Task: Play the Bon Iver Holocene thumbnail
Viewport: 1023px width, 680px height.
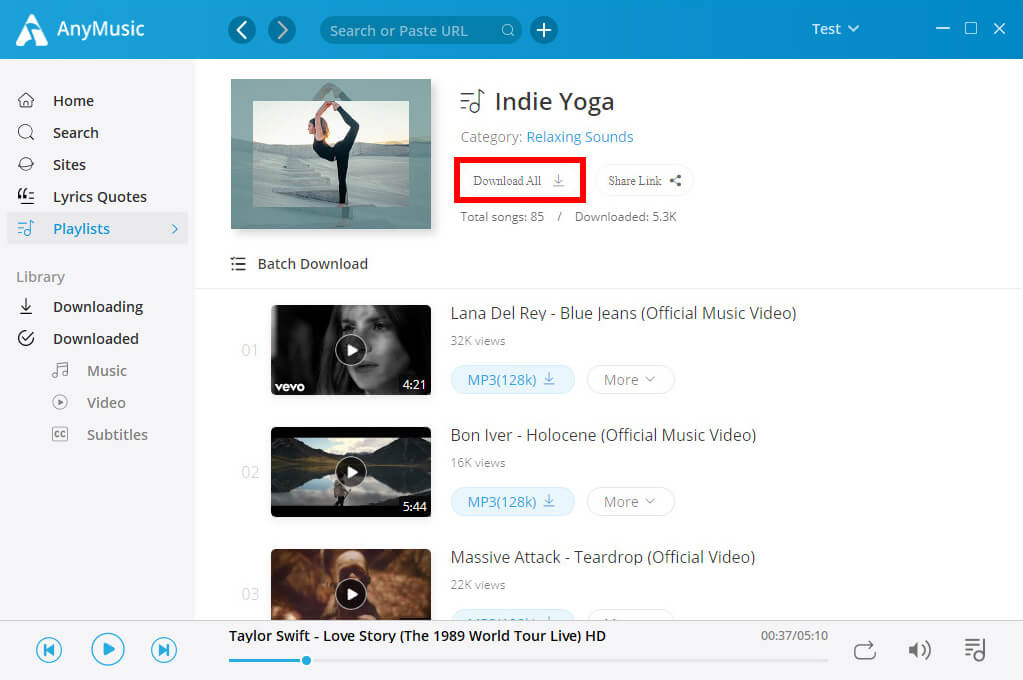Action: 351,472
